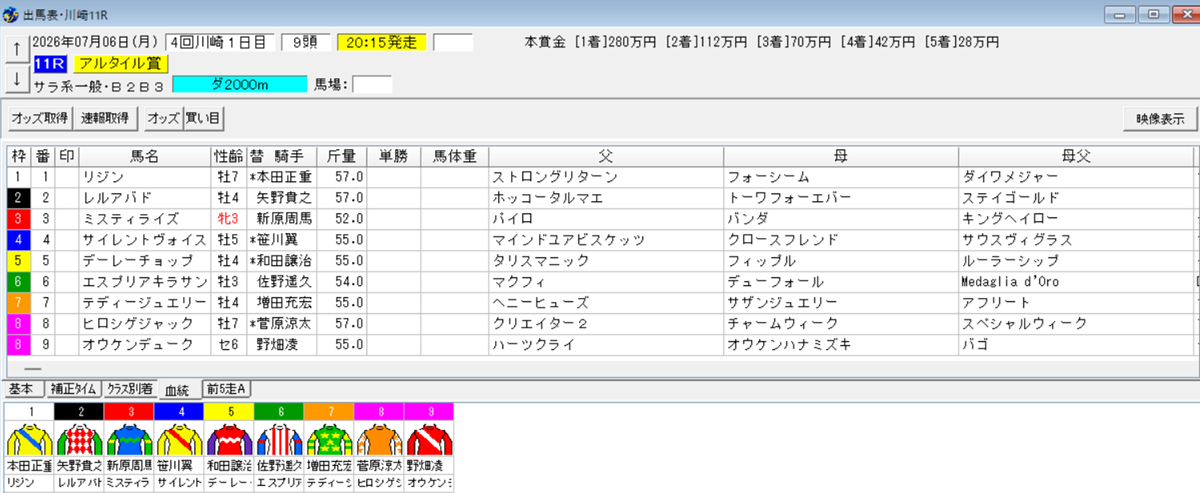Click broodmare sire ダイワメジャー
Image resolution: width=1200 pixels, height=493 pixels.
pyautogui.click(x=1011, y=176)
